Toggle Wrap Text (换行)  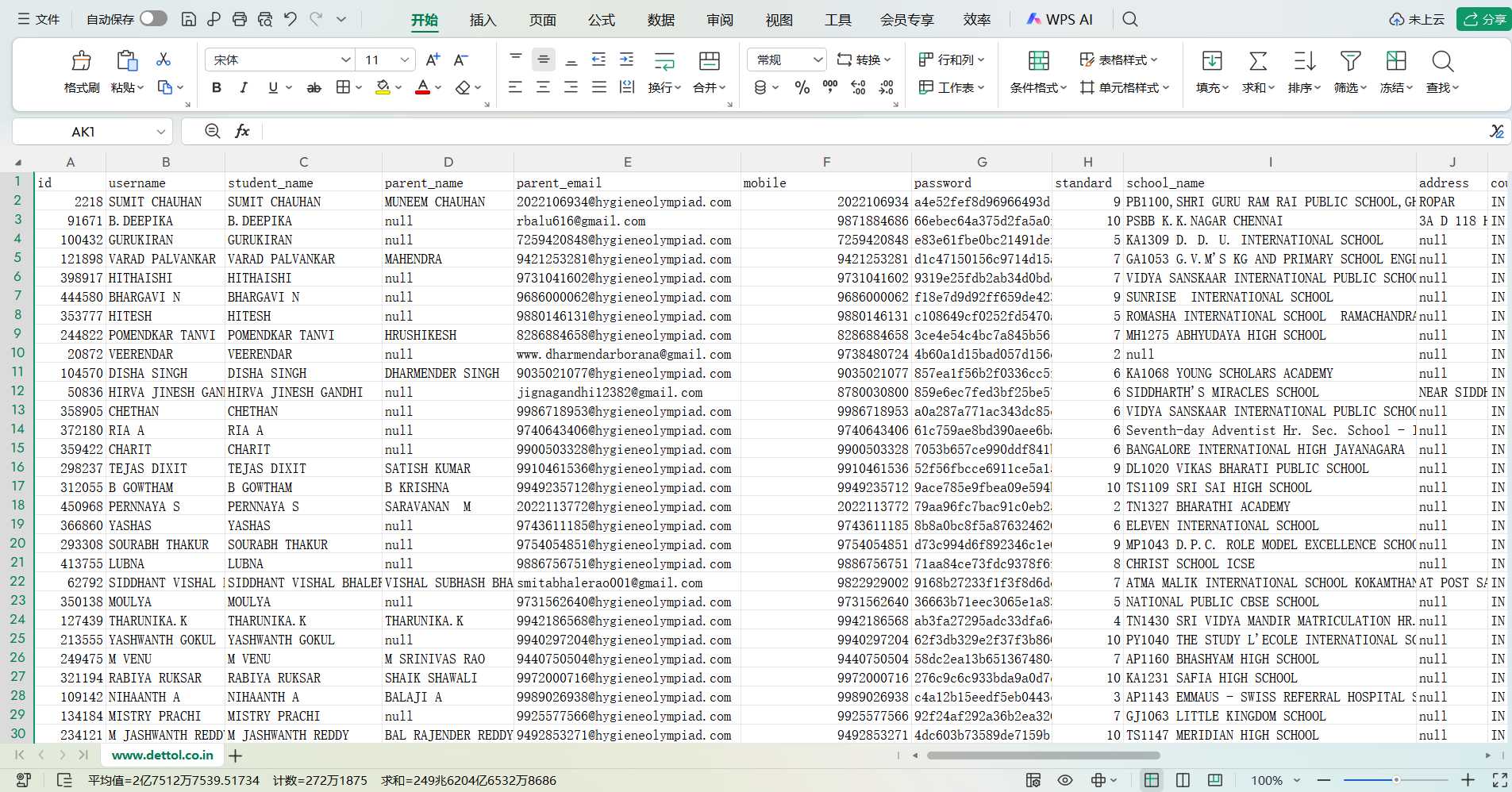click(664, 71)
